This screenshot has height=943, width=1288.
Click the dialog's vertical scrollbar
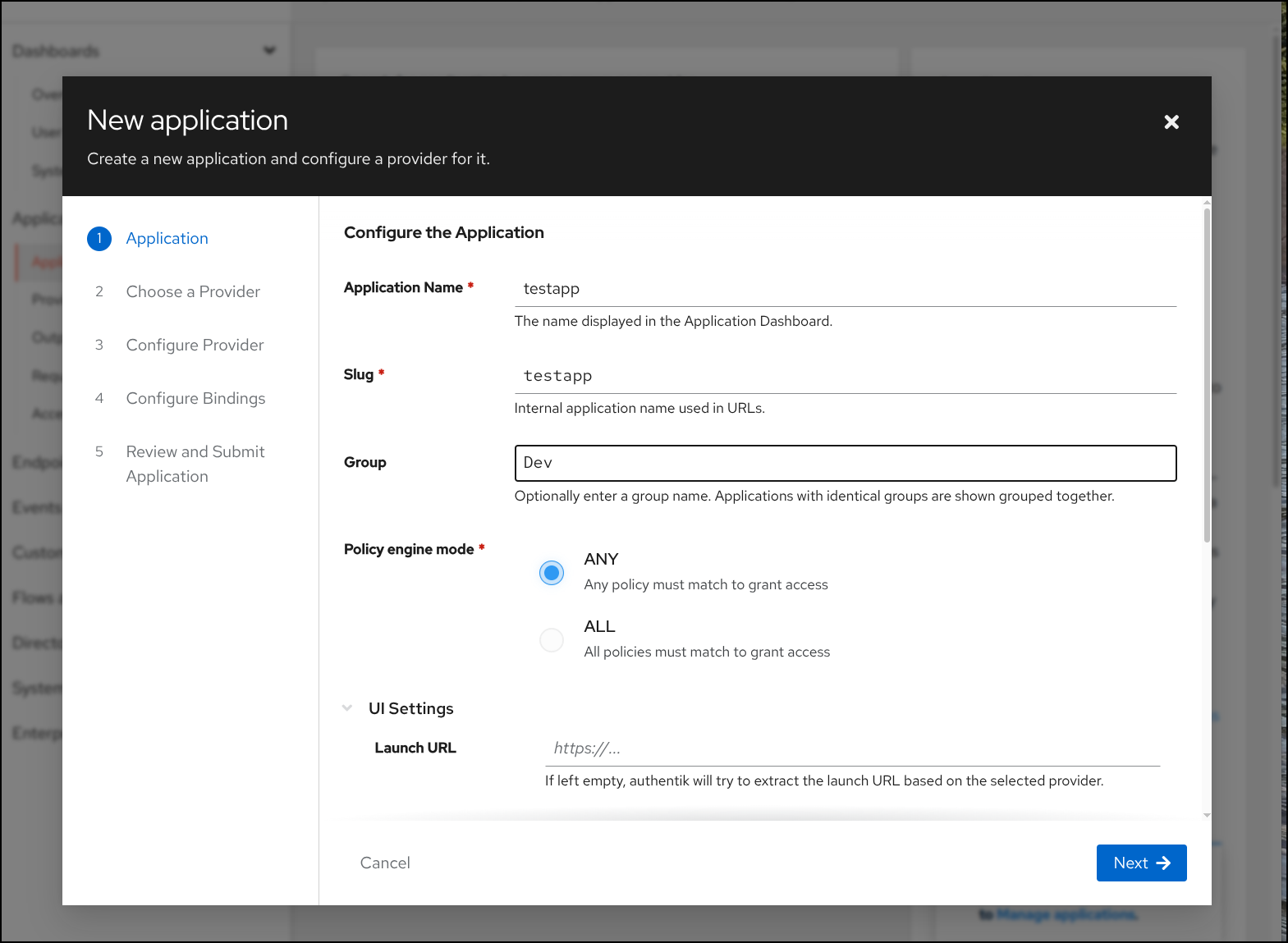point(1207,375)
